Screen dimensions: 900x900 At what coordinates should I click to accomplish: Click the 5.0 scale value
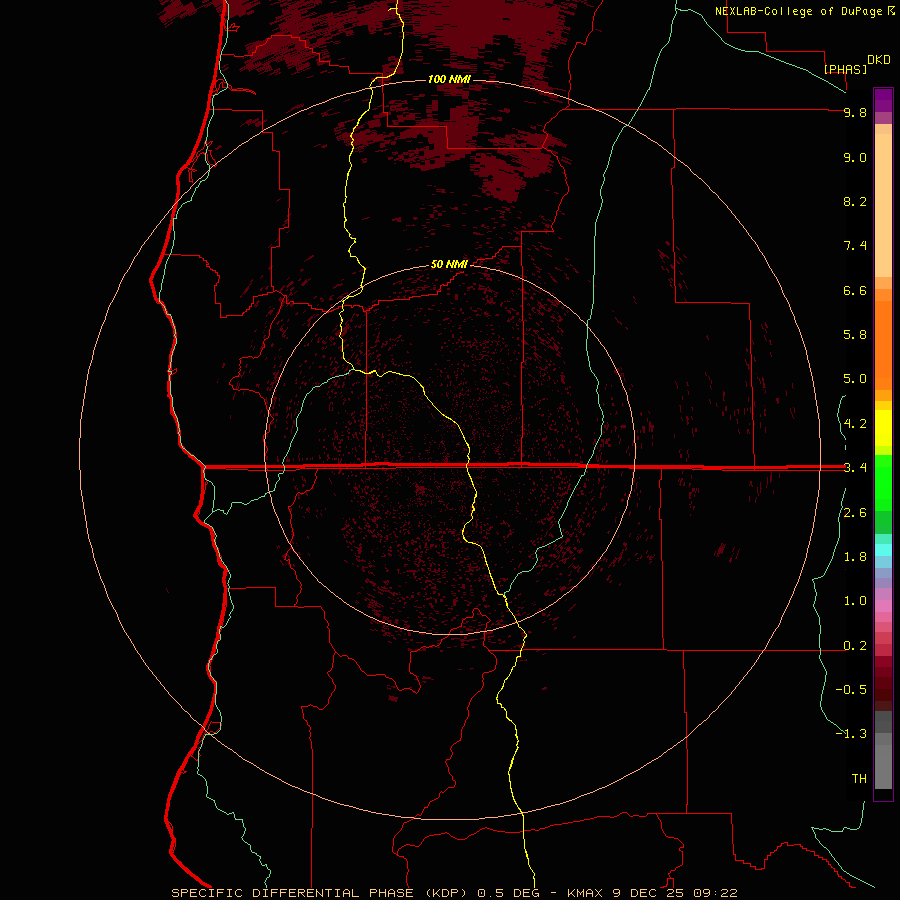(x=855, y=379)
